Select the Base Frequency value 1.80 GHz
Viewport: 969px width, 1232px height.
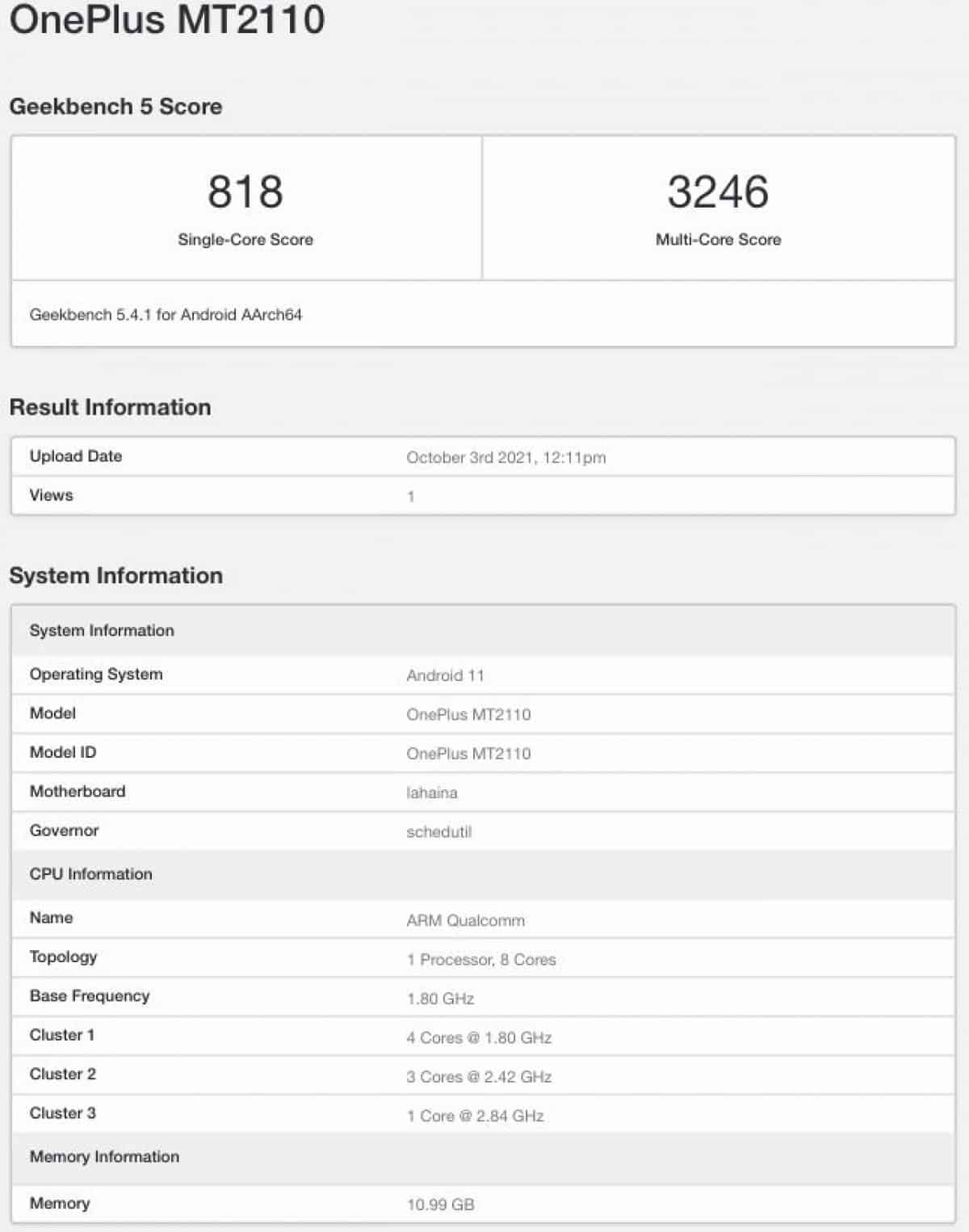440,999
